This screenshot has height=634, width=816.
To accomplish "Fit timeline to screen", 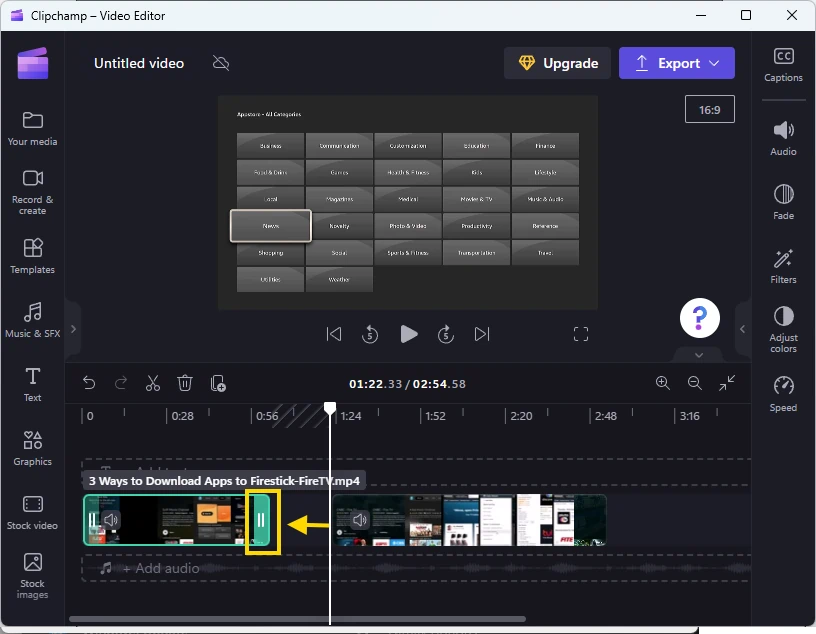I will tap(727, 383).
